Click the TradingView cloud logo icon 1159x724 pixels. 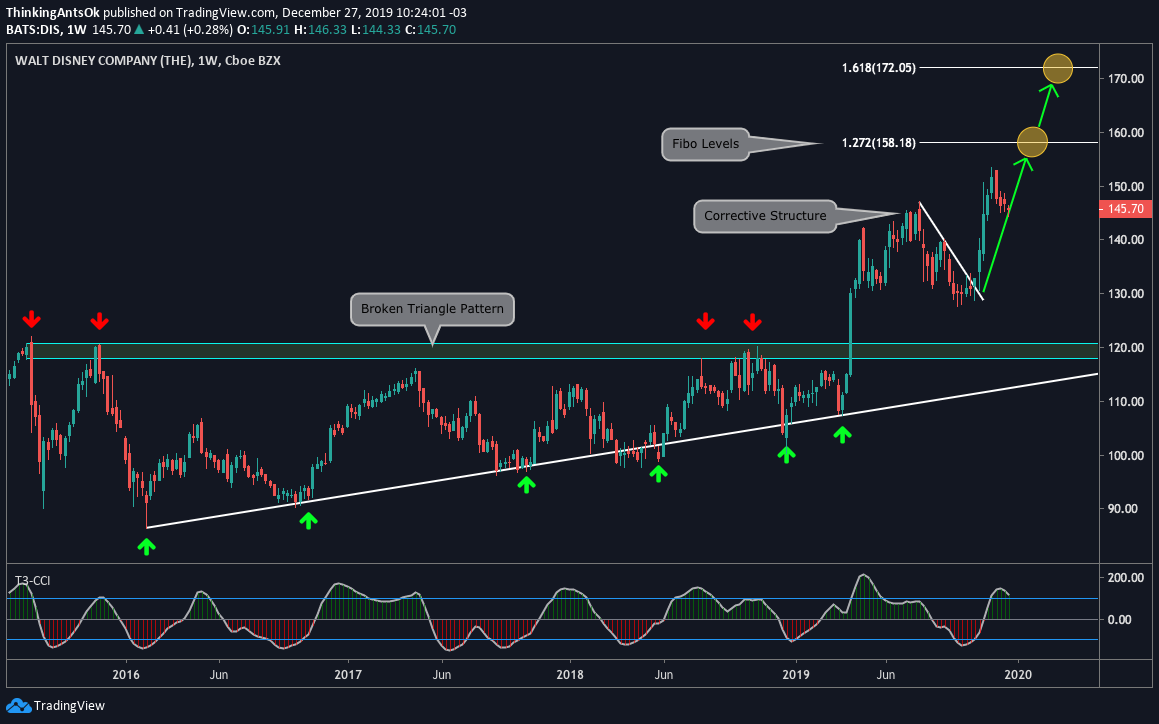pyautogui.click(x=18, y=706)
